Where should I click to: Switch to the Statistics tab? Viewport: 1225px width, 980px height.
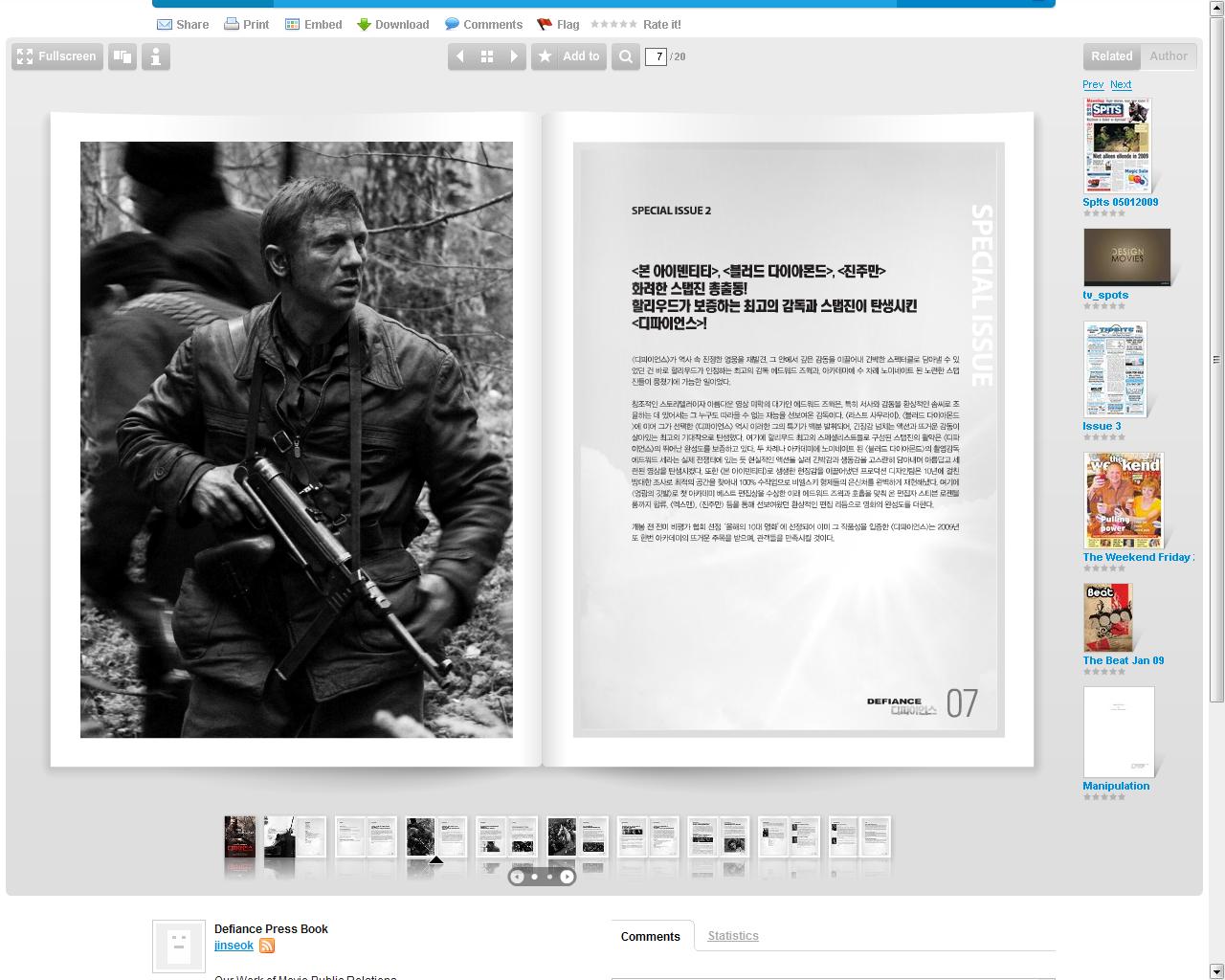(732, 936)
